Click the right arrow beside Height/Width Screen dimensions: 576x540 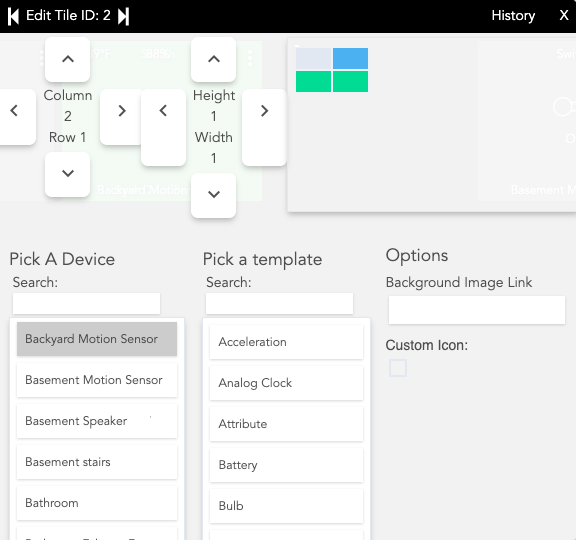click(x=264, y=127)
